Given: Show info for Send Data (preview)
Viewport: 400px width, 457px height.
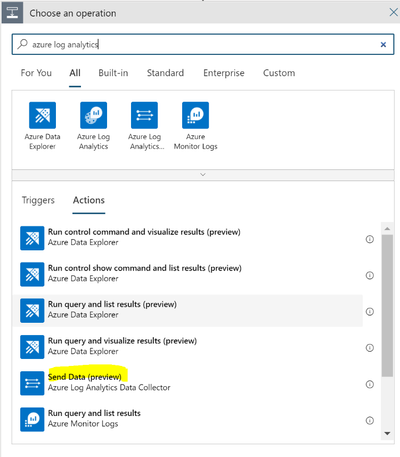Looking at the screenshot, I should [x=370, y=384].
